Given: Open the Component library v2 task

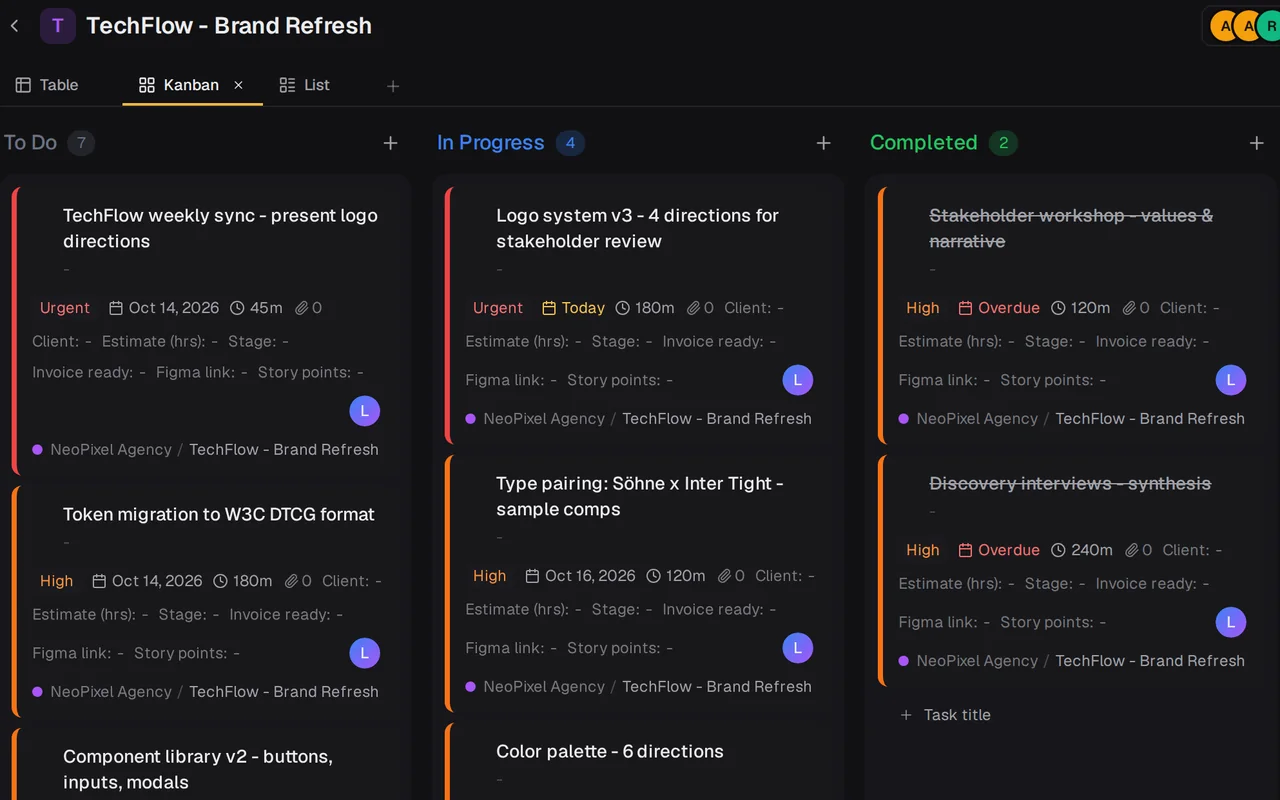Looking at the screenshot, I should (x=198, y=769).
